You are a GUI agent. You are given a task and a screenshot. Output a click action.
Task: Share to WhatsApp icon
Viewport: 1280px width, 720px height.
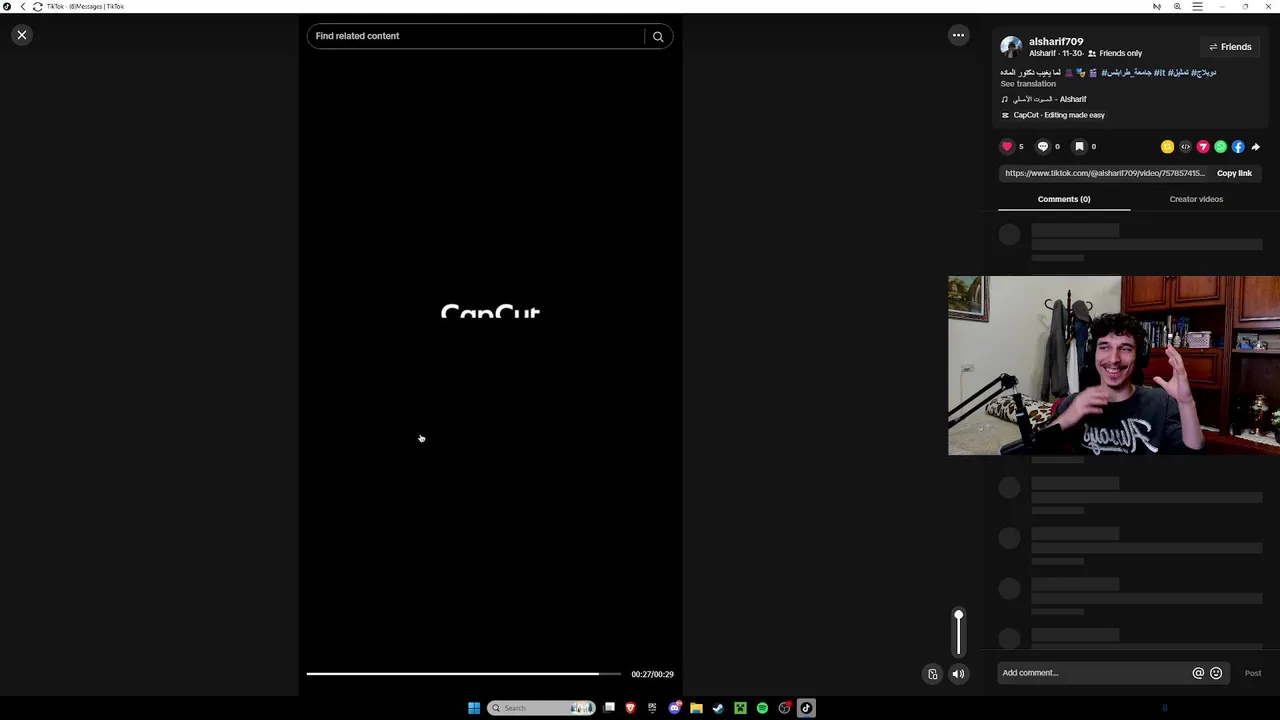[1220, 147]
